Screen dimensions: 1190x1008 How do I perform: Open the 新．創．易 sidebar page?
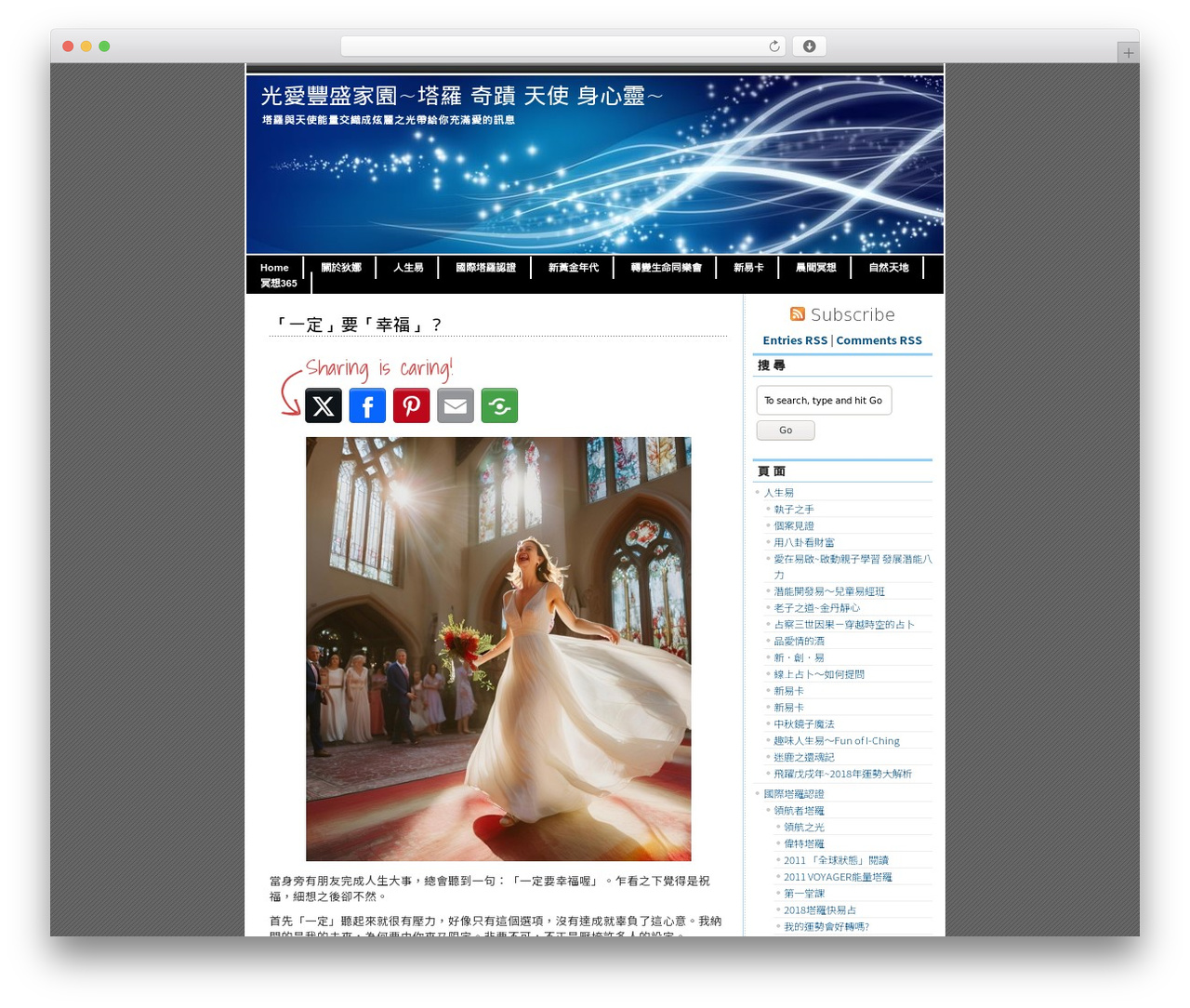(x=799, y=657)
